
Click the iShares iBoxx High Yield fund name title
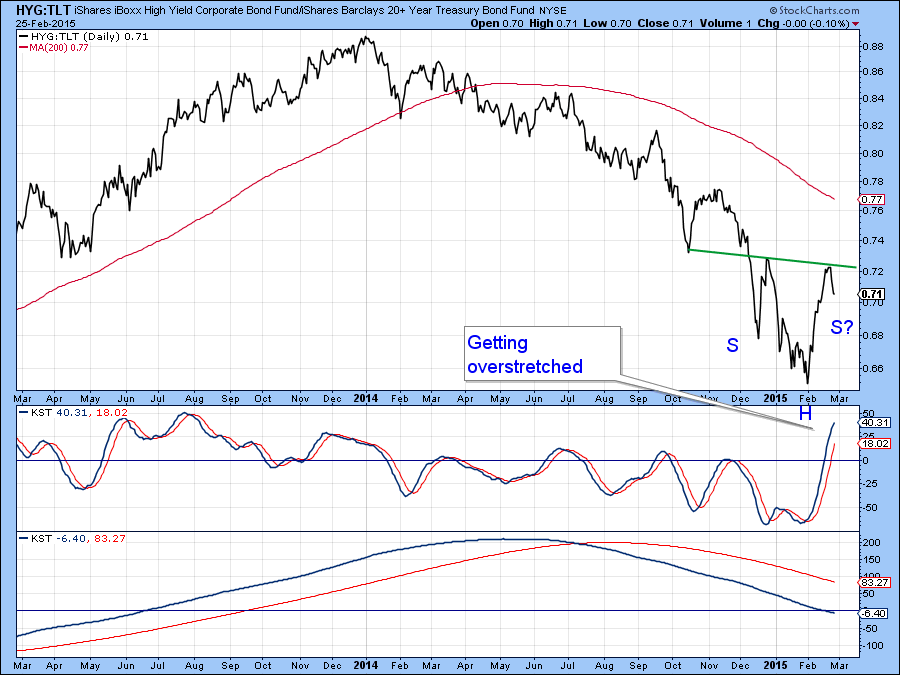pos(305,10)
